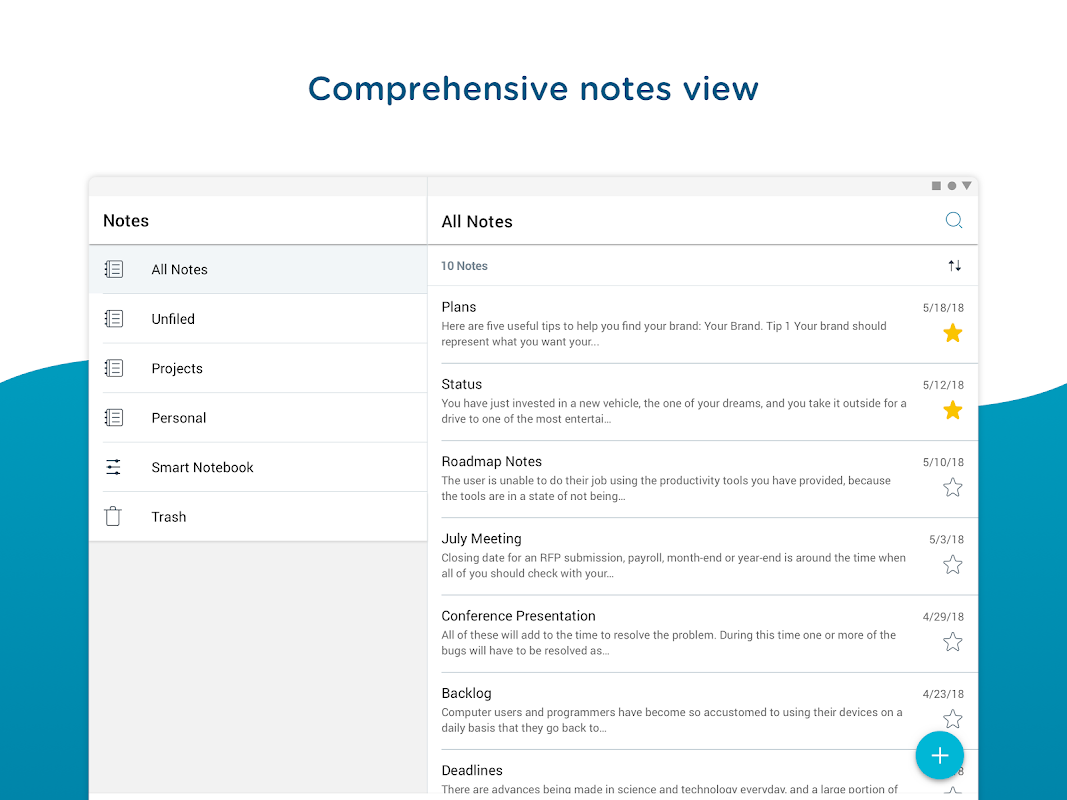Open the Roadmap Notes note title
1067x800 pixels.
[x=492, y=462]
